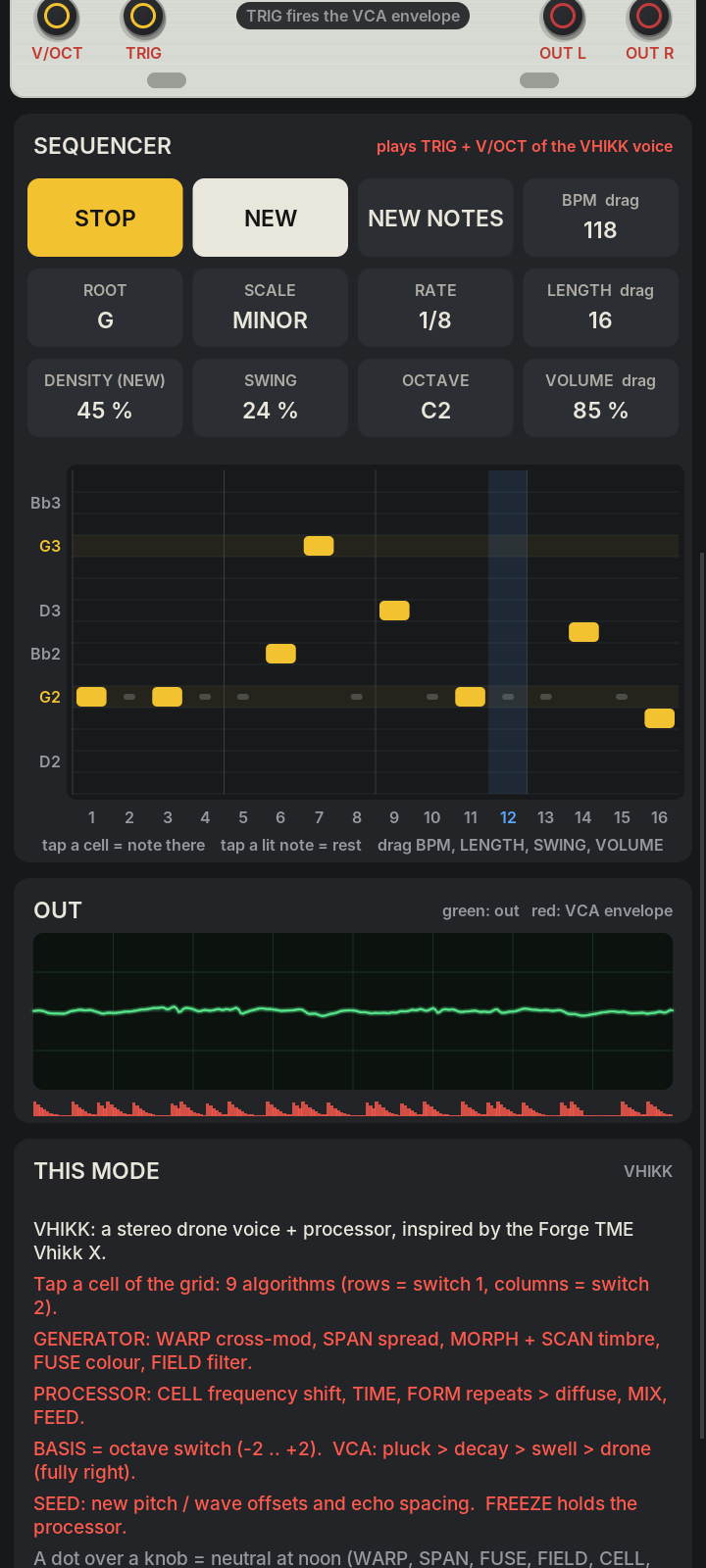Click the G3 row label
The width and height of the screenshot is (706, 1568).
point(50,546)
